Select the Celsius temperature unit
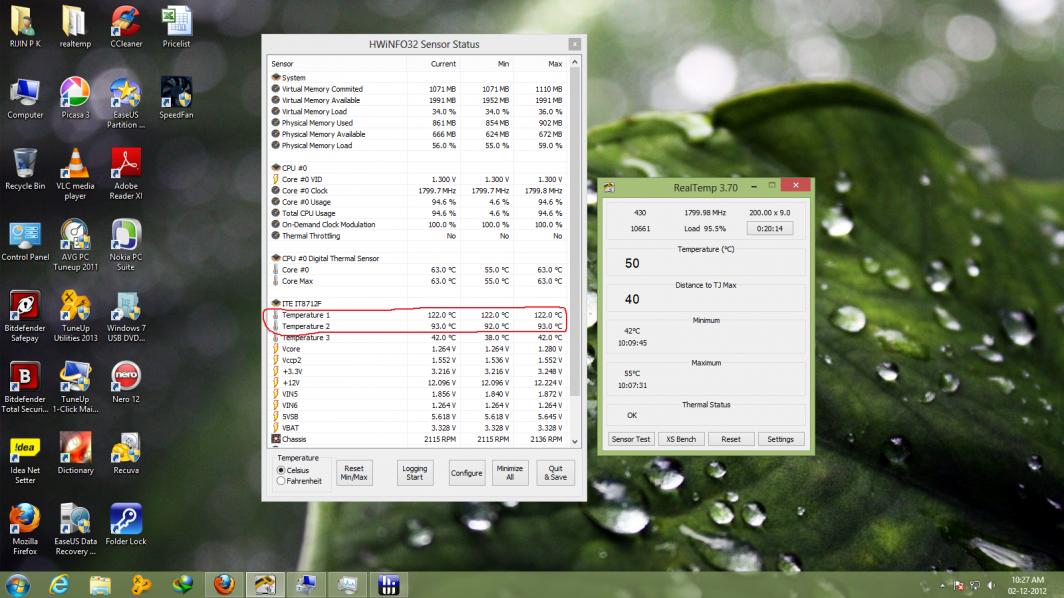 pos(281,470)
